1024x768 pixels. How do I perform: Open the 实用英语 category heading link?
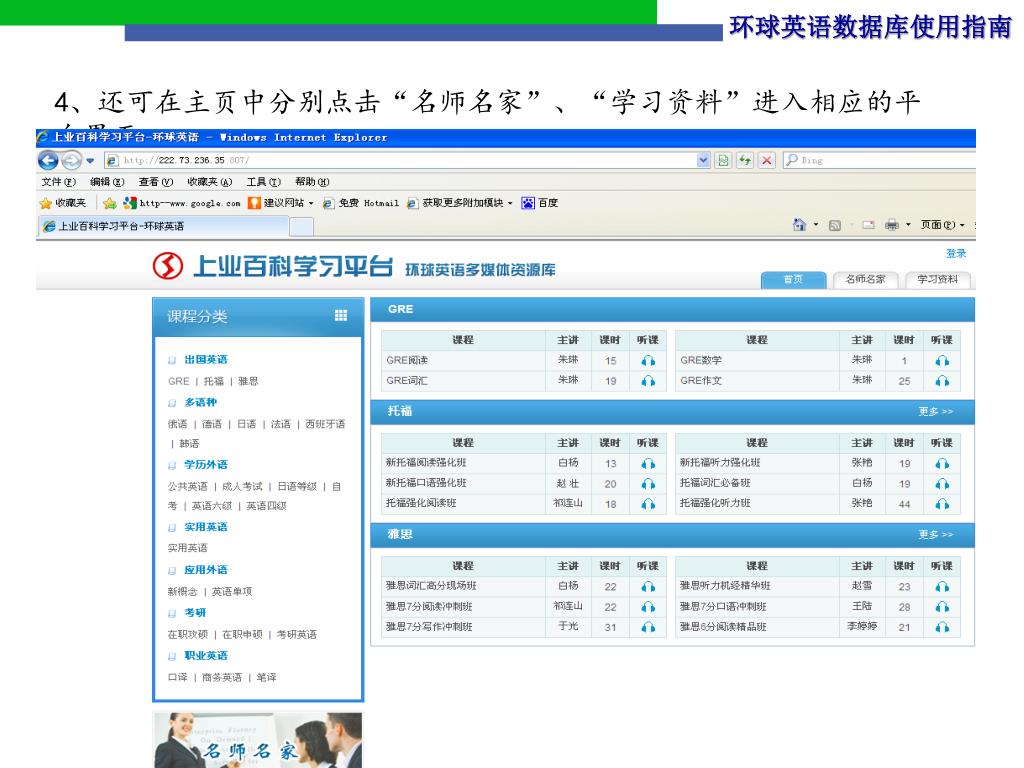(x=206, y=526)
